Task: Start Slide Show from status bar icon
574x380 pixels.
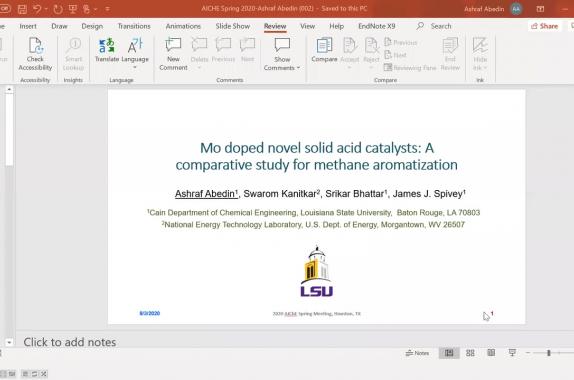Action: click(x=512, y=353)
